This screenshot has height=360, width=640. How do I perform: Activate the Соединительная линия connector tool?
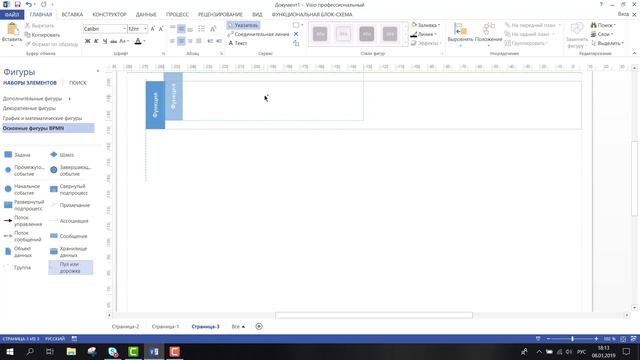pyautogui.click(x=258, y=34)
